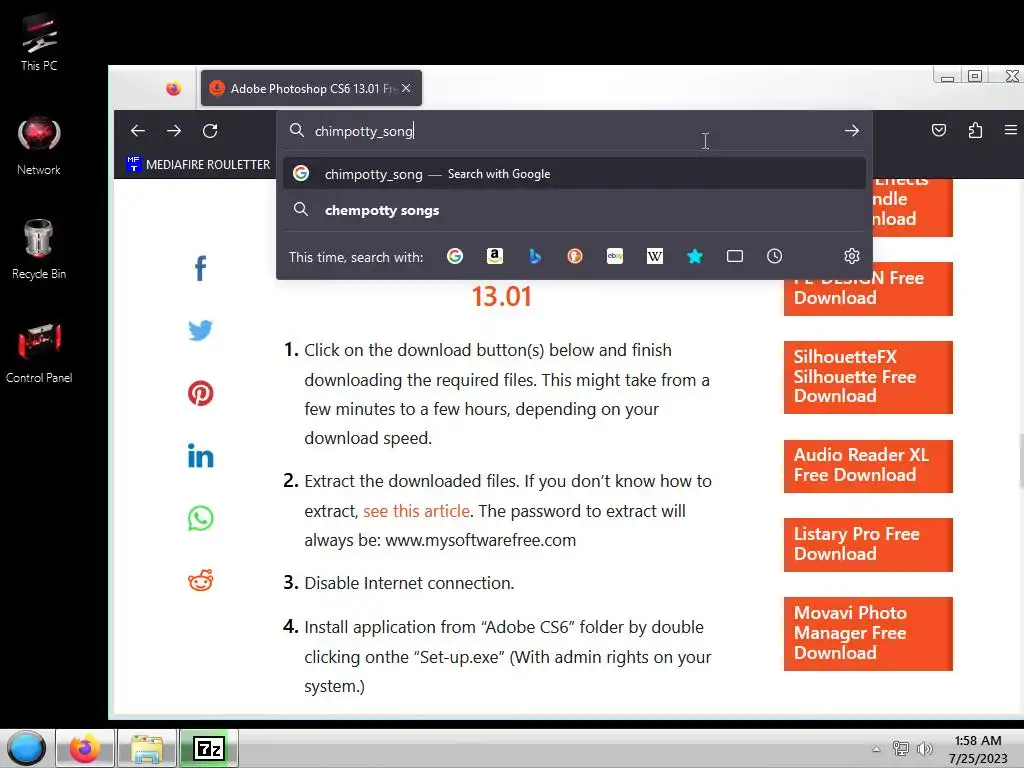Click the volume speaker tray icon
The image size is (1024, 768).
924,748
